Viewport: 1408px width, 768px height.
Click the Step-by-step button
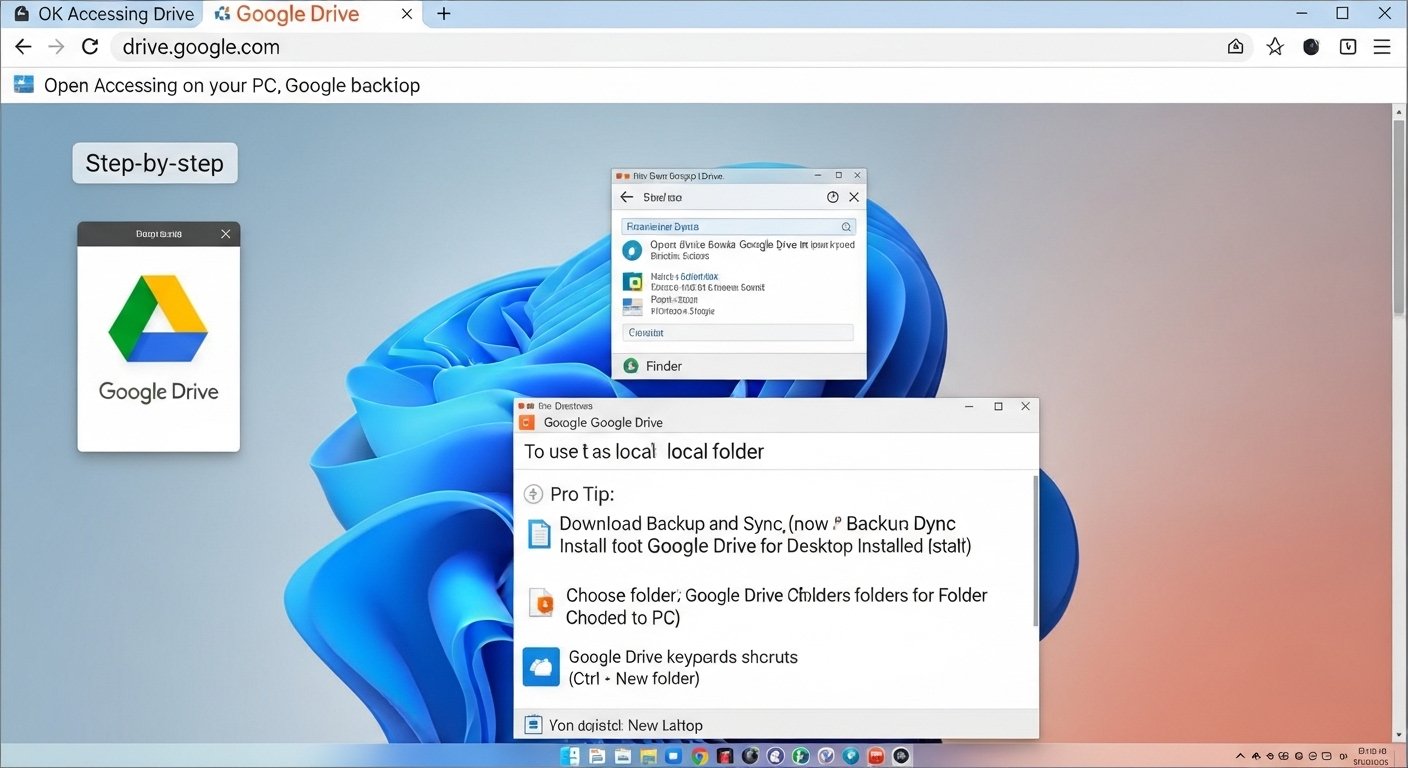click(x=155, y=163)
